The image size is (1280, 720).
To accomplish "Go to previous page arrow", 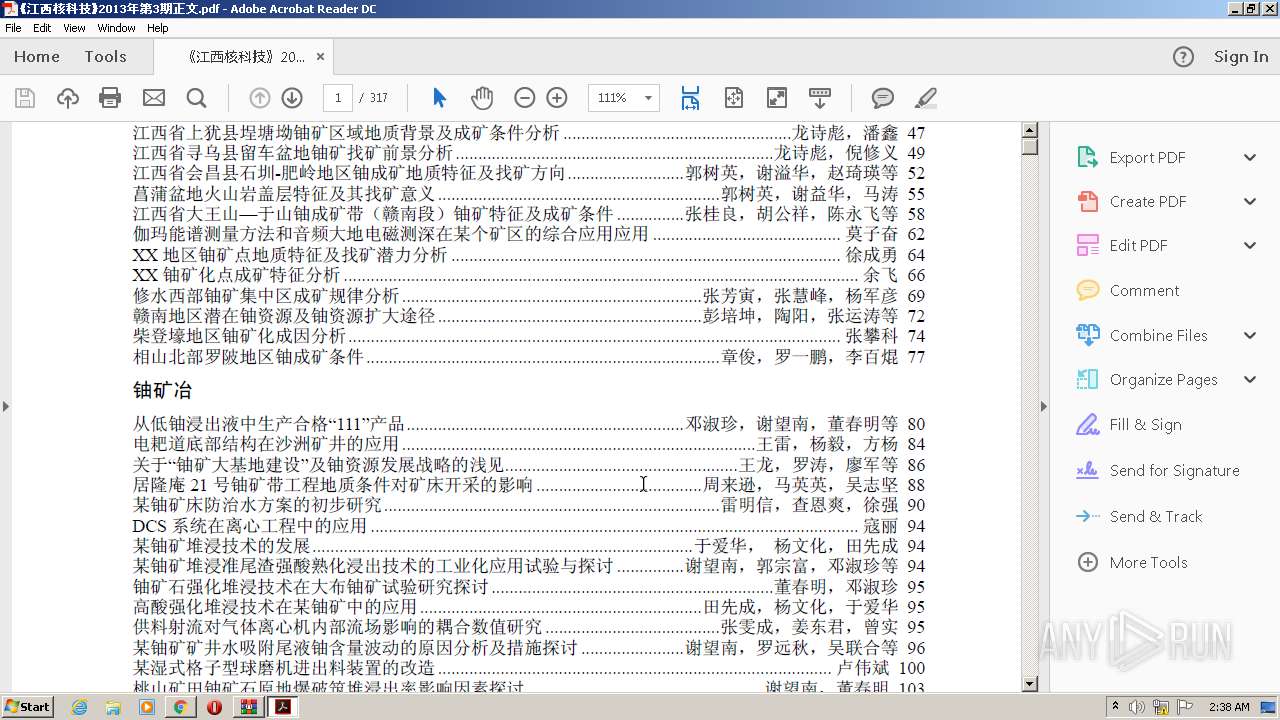I will (260, 98).
